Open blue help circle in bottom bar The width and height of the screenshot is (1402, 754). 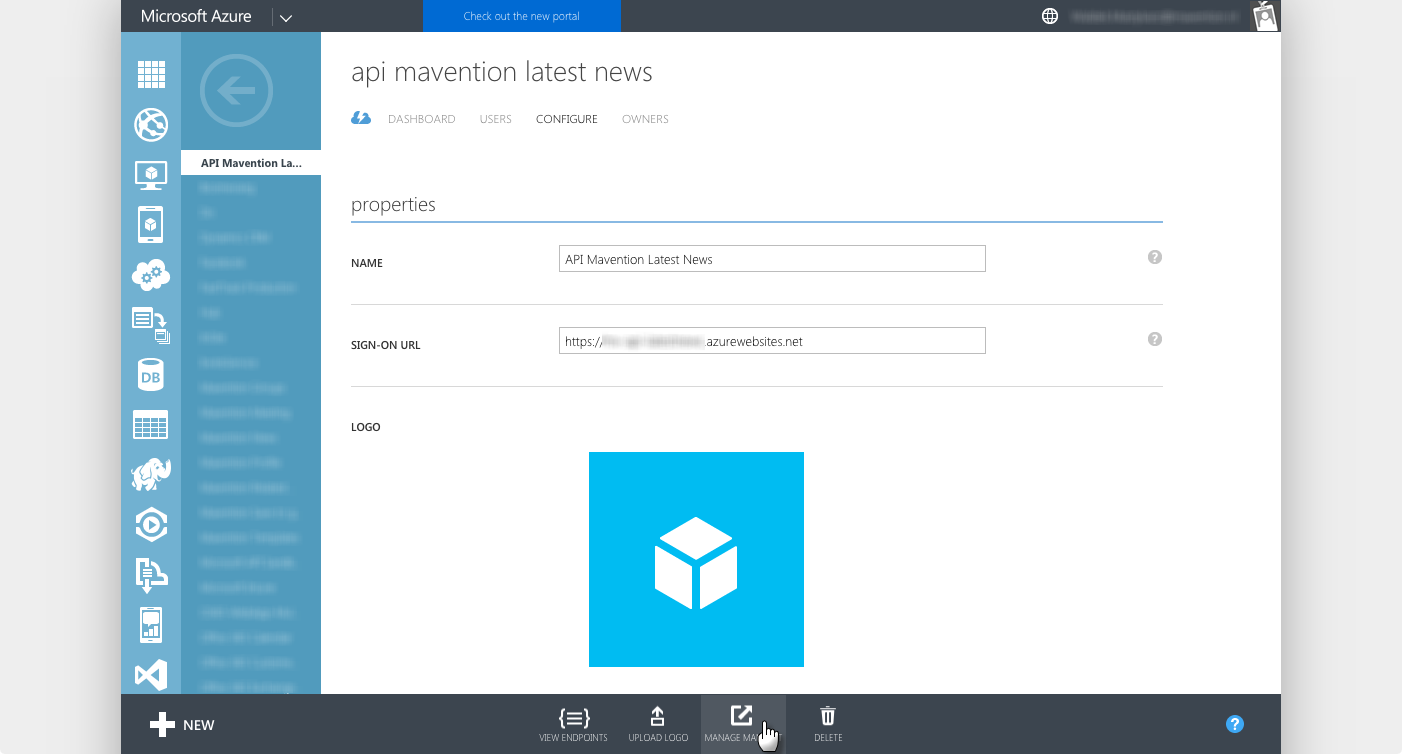(x=1235, y=724)
